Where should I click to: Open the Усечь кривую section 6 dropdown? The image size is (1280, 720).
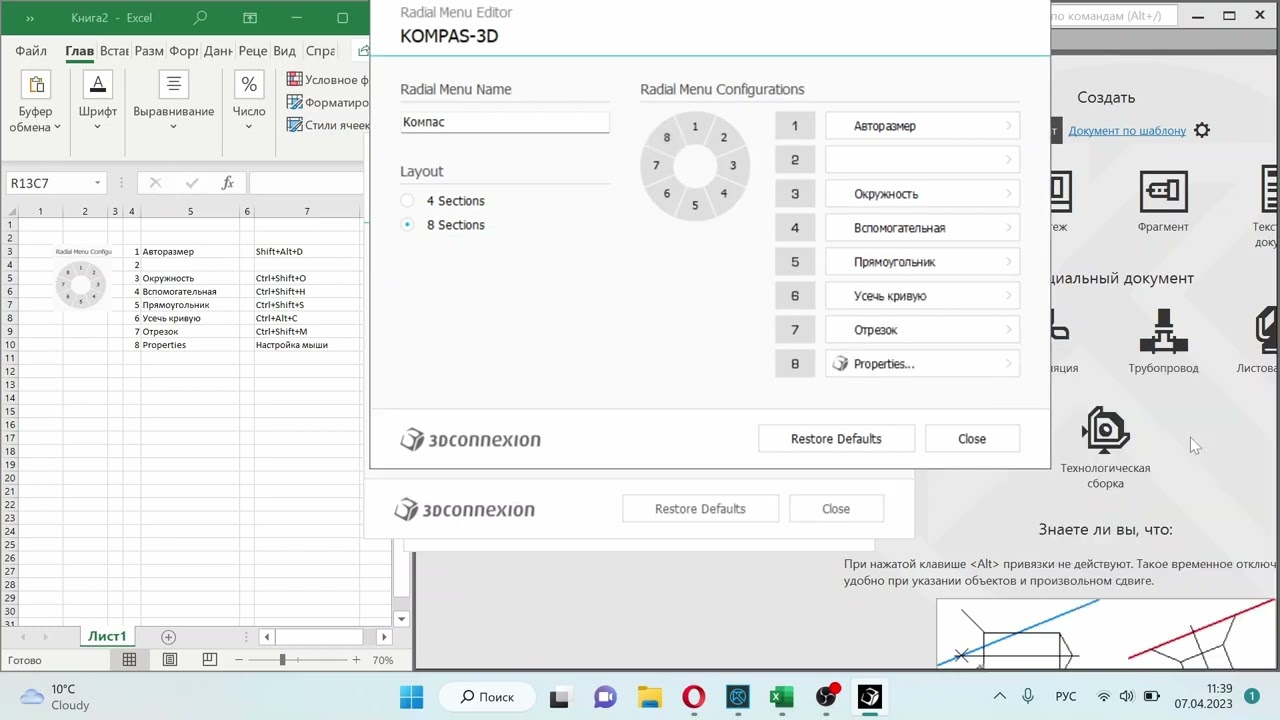pyautogui.click(x=922, y=296)
